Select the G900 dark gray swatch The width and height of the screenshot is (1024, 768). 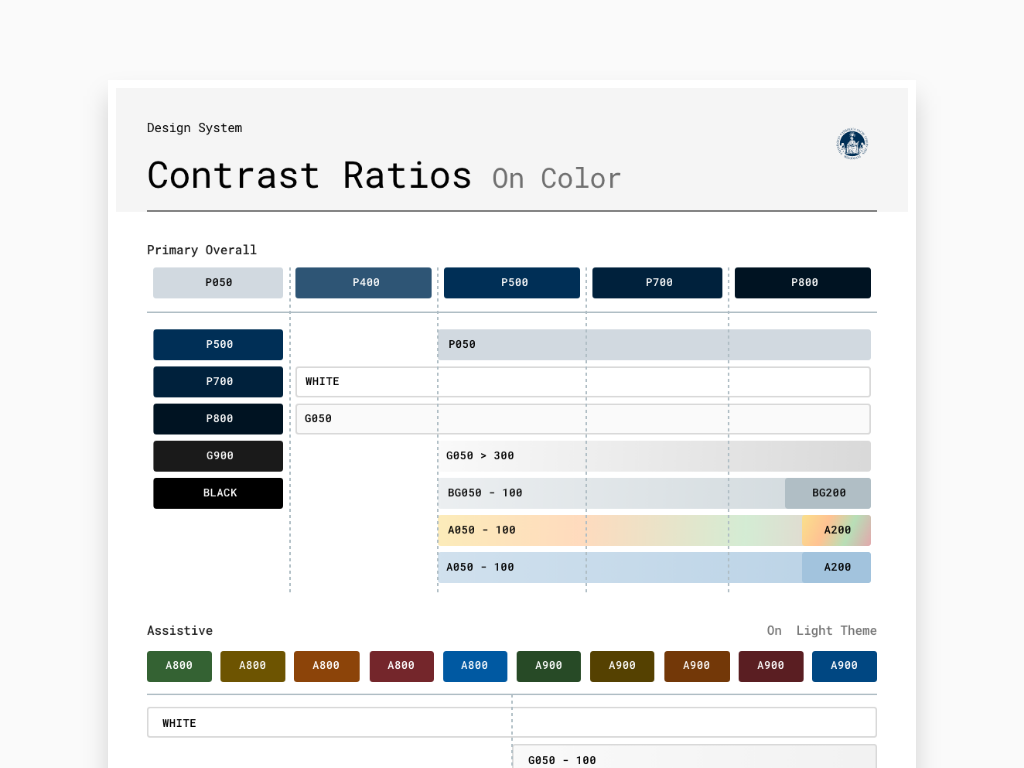(x=218, y=456)
